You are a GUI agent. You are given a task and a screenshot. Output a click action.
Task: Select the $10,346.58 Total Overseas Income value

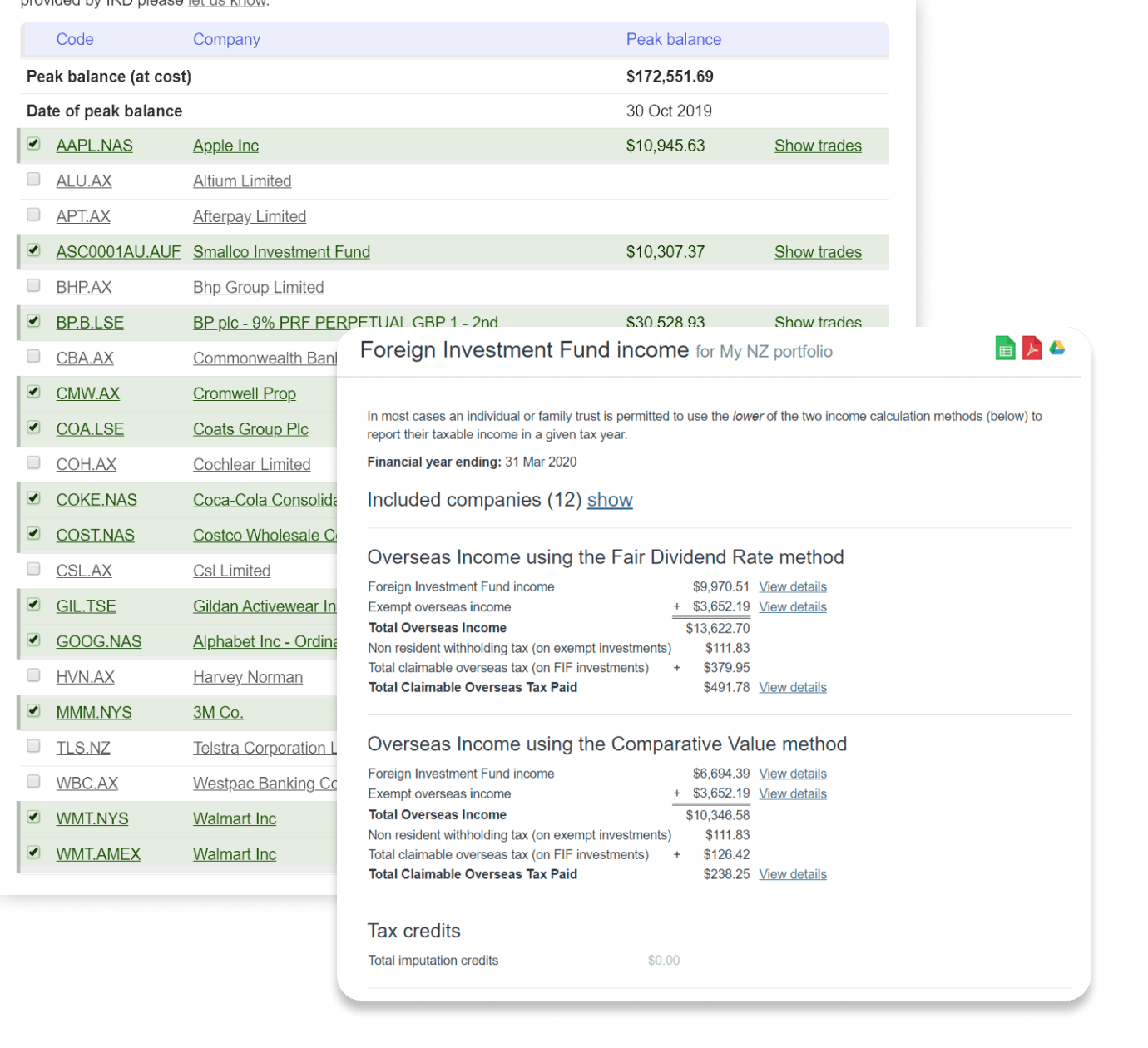click(x=717, y=815)
